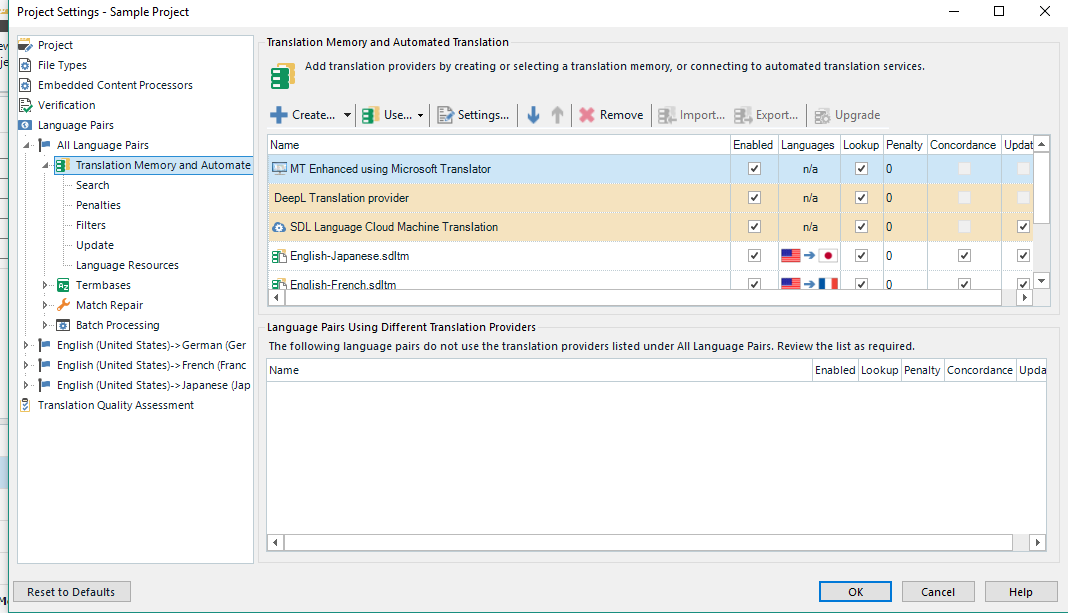Image resolution: width=1068 pixels, height=613 pixels.
Task: Collapse Translation Memory and Automated node
Action: (x=46, y=165)
